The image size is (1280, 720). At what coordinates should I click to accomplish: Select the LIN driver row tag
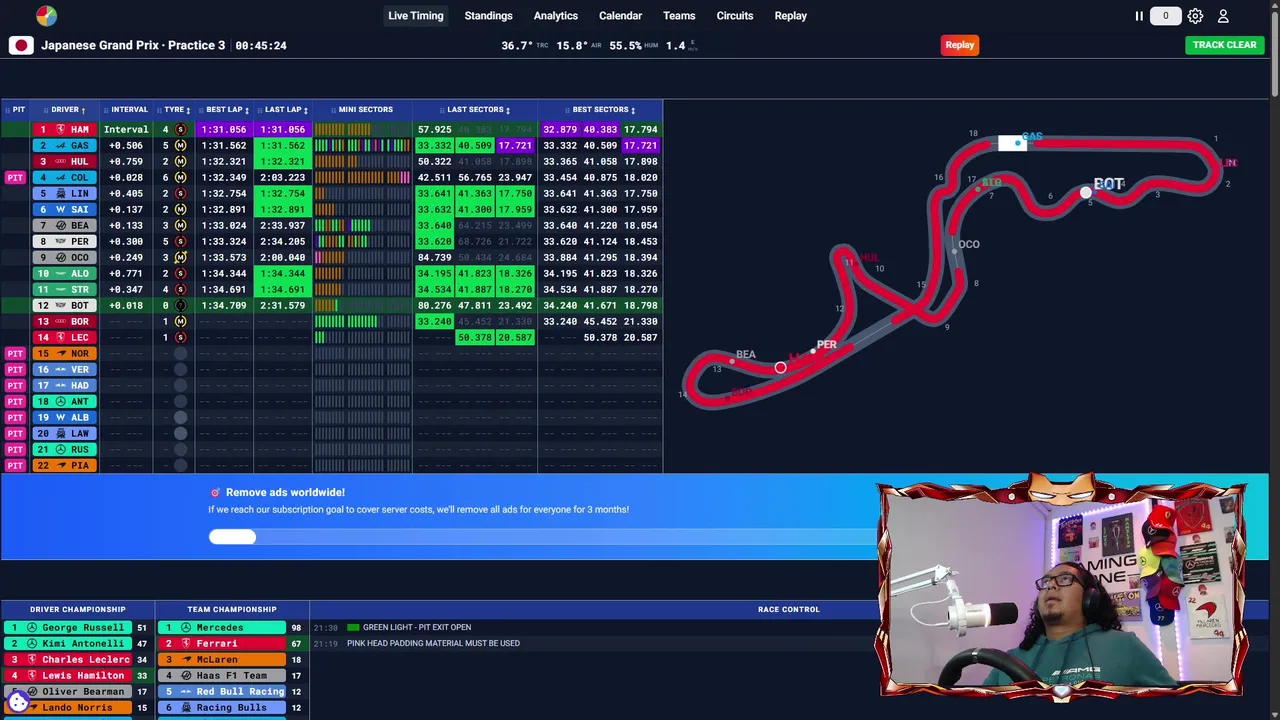[65, 193]
